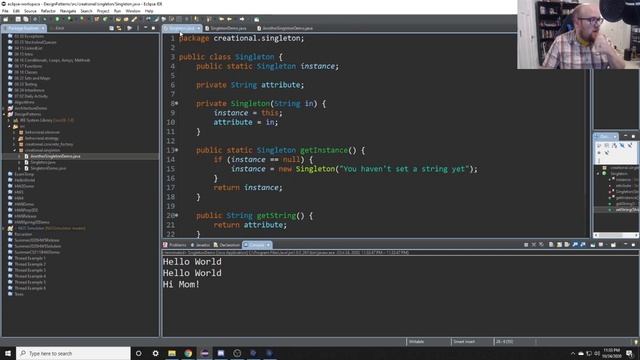Screen dimensions: 640x360
Task: Click 'Hi Mom!' console output line
Action: (x=181, y=284)
